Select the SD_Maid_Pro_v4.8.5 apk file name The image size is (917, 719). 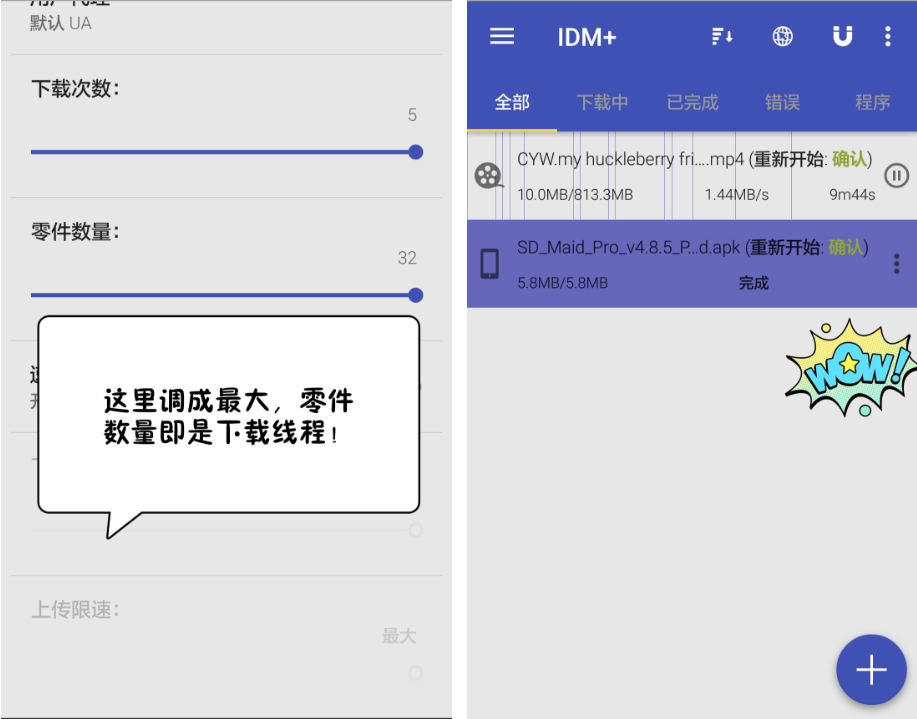[629, 247]
